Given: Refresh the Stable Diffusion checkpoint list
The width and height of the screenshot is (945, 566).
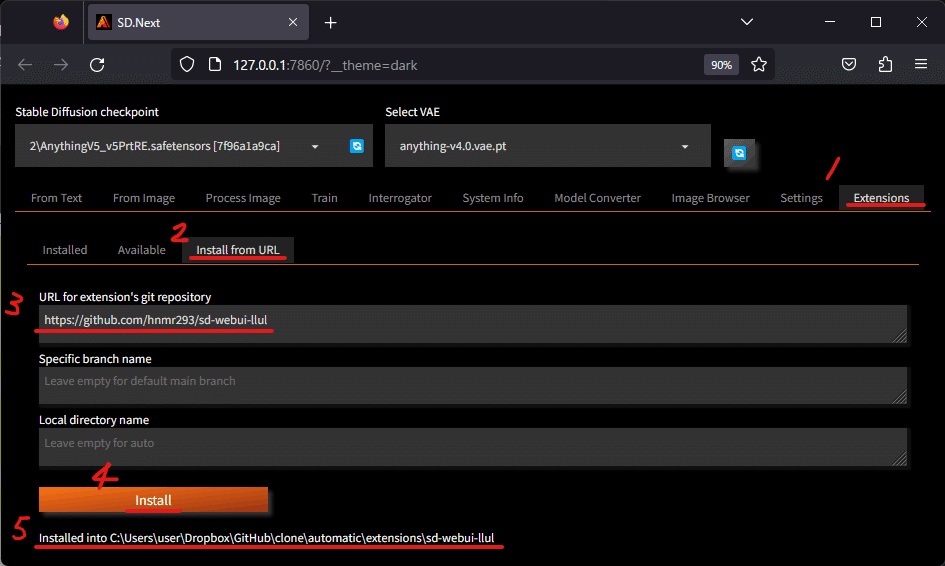Looking at the screenshot, I should (x=357, y=146).
